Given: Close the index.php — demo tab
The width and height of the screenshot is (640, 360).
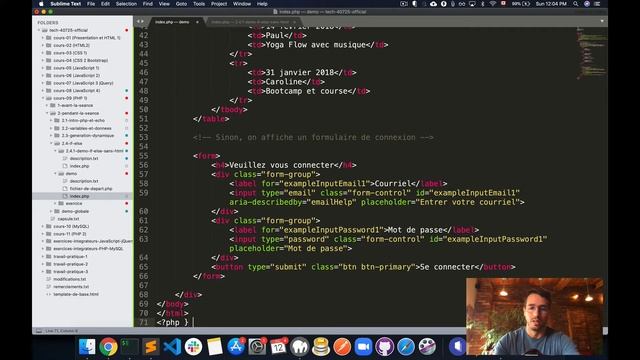Looking at the screenshot, I should point(197,22).
